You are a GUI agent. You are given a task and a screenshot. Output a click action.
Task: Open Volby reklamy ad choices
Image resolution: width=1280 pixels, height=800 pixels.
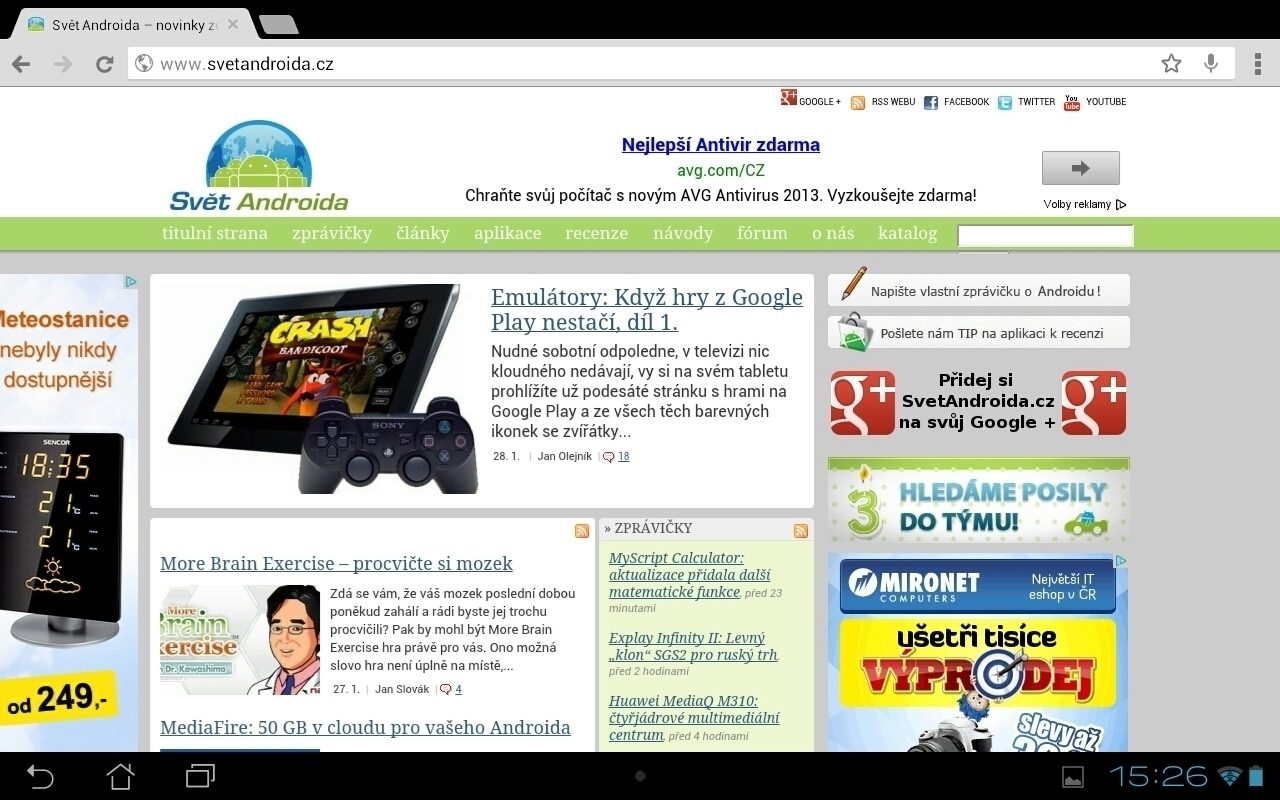[x=1085, y=204]
